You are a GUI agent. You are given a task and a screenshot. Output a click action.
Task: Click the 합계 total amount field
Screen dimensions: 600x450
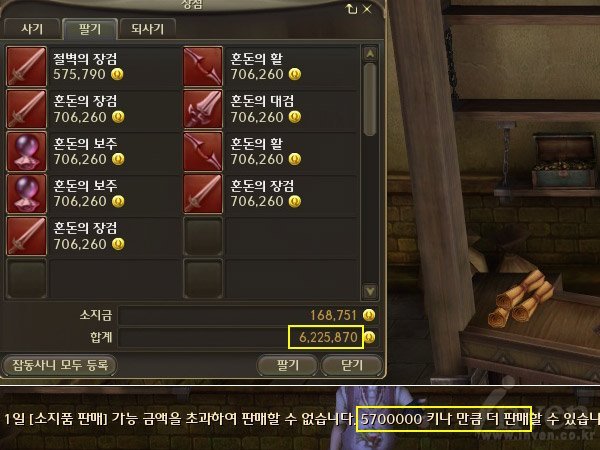(x=248, y=337)
